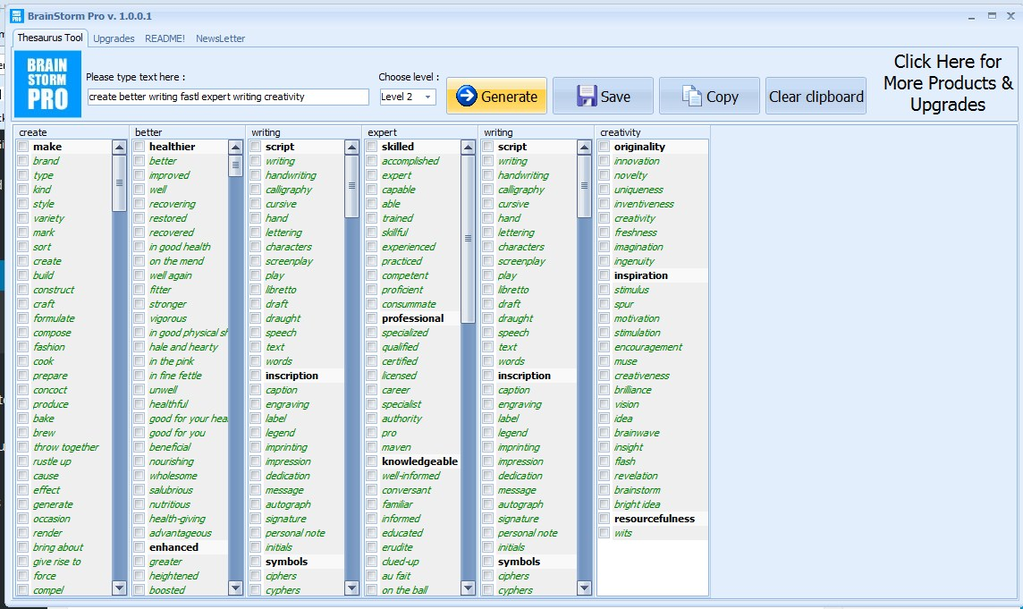Open the README! tab
1023x609 pixels.
click(164, 39)
